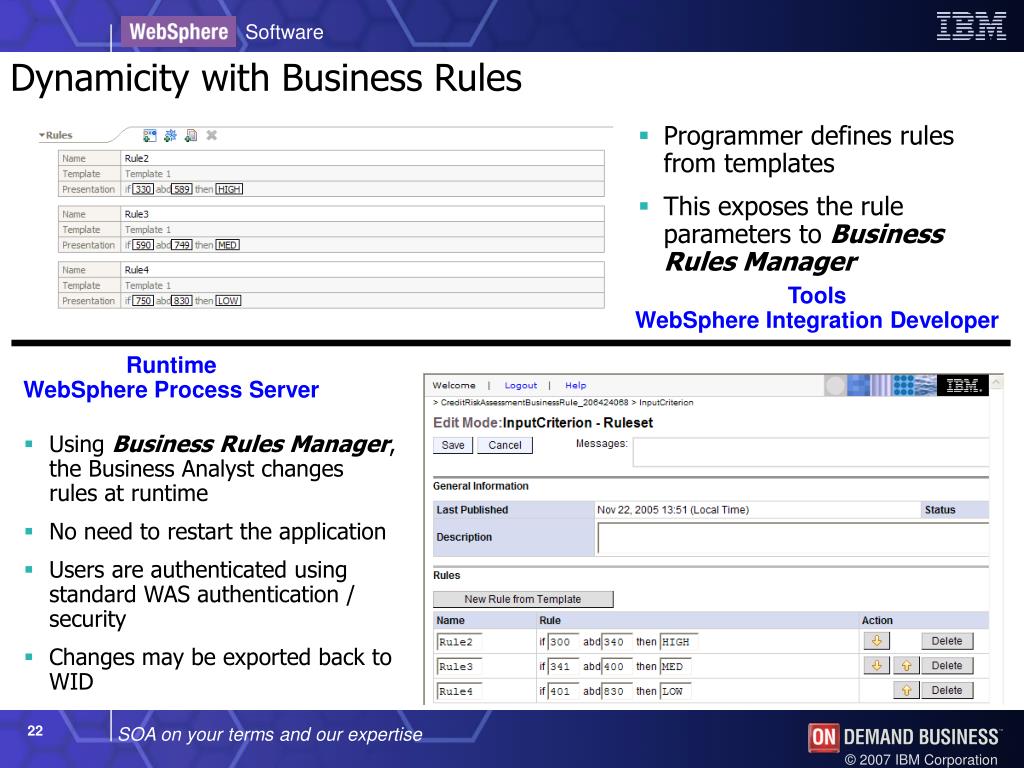Image resolution: width=1024 pixels, height=768 pixels.
Task: Collapse the Rules section triangle
Action: (42, 135)
